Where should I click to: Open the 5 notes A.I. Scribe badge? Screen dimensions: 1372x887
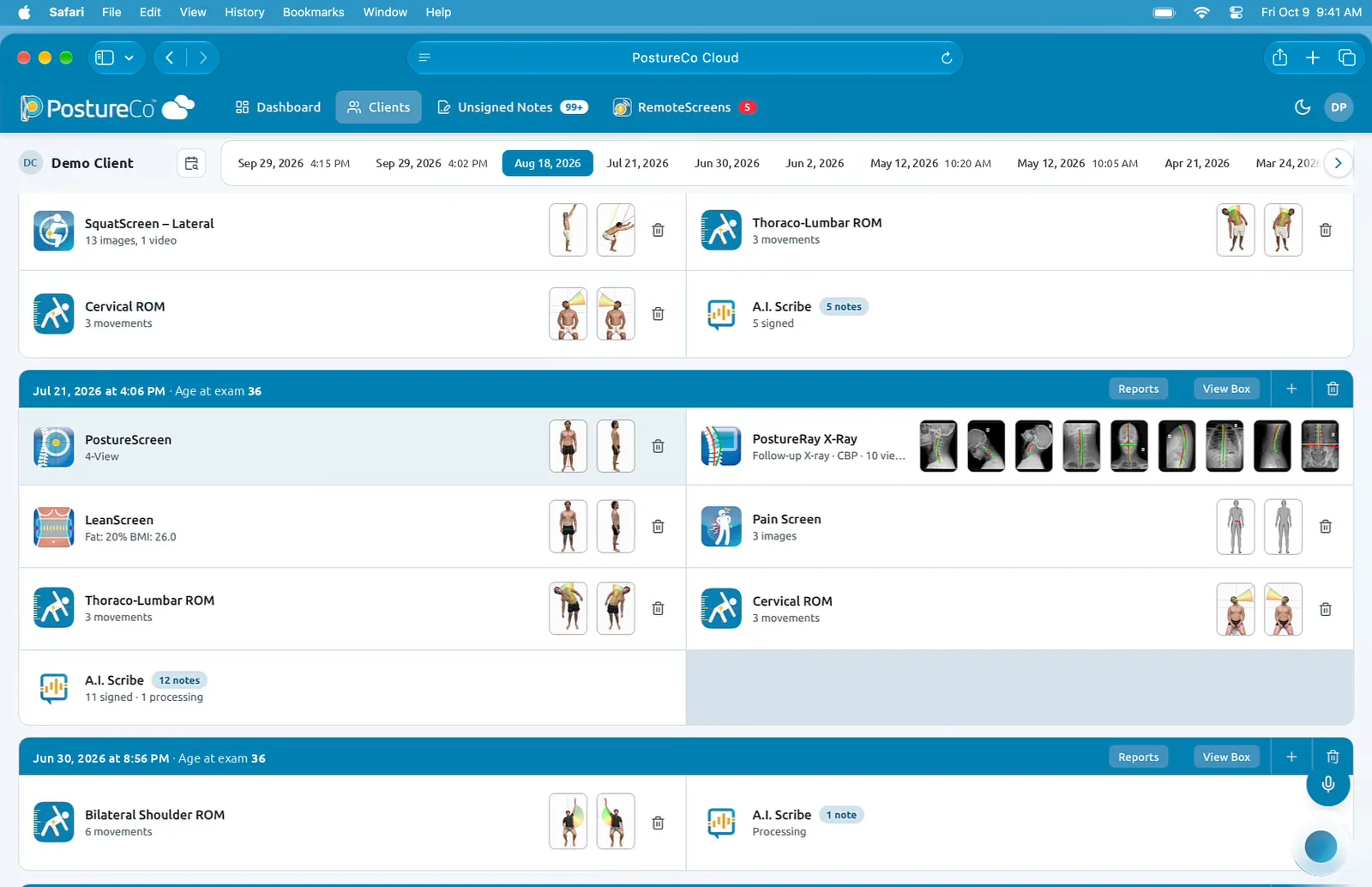pyautogui.click(x=844, y=306)
